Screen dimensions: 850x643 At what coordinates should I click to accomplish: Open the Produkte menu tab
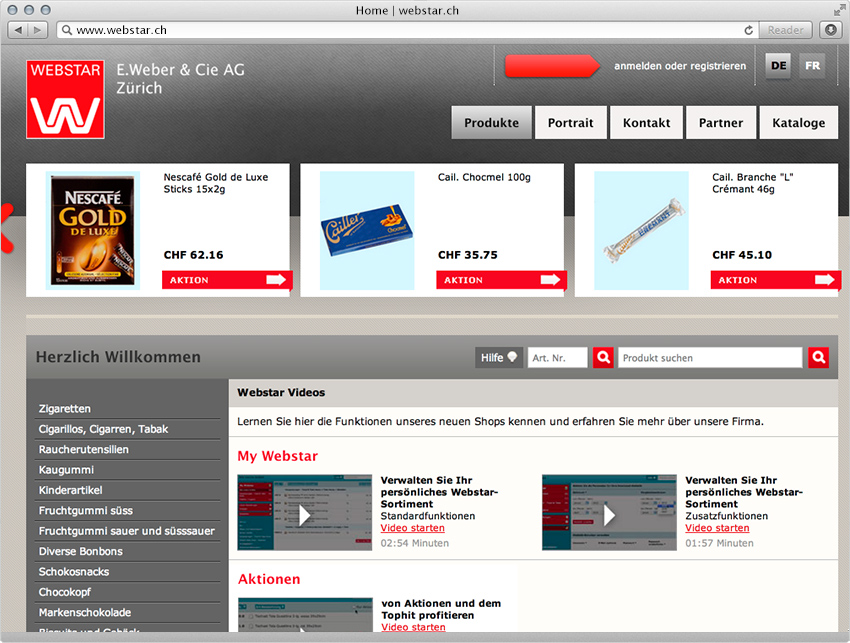[x=491, y=123]
